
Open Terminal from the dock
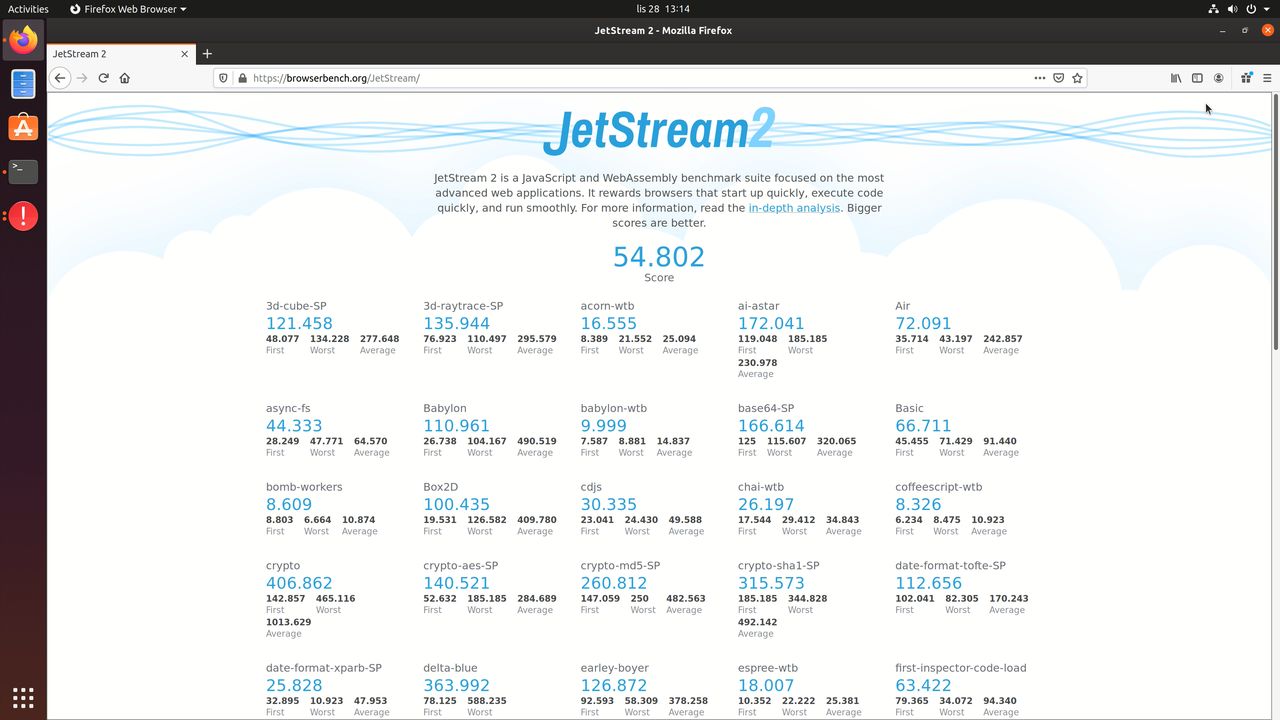(23, 171)
